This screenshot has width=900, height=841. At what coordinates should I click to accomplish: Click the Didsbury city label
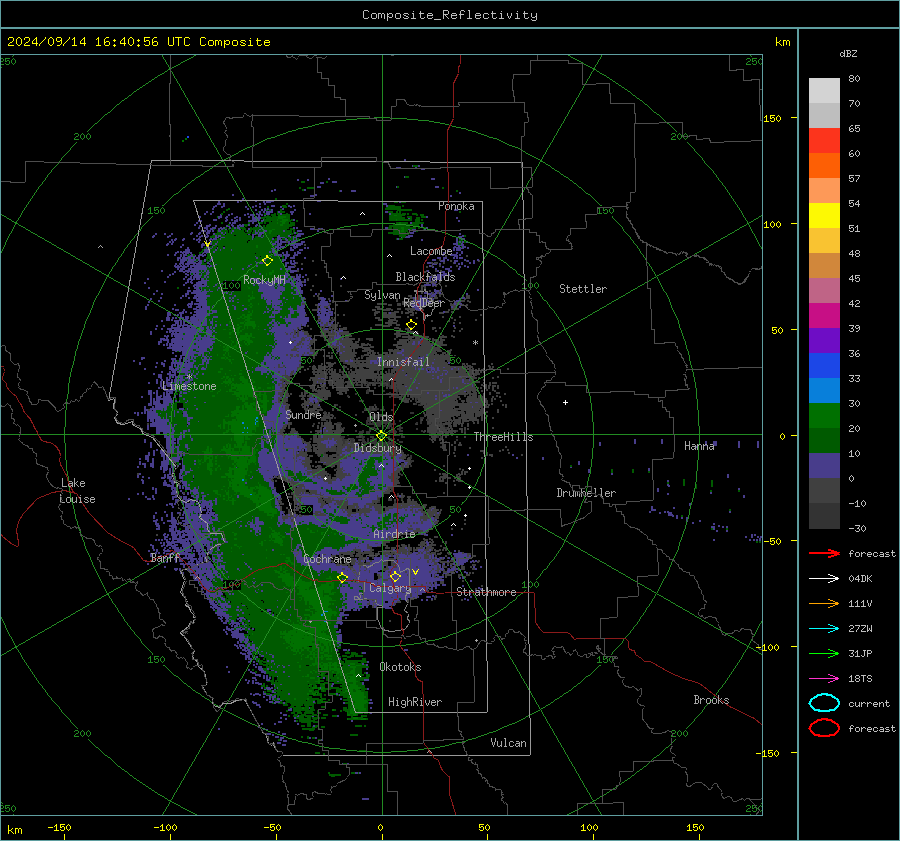point(377,448)
